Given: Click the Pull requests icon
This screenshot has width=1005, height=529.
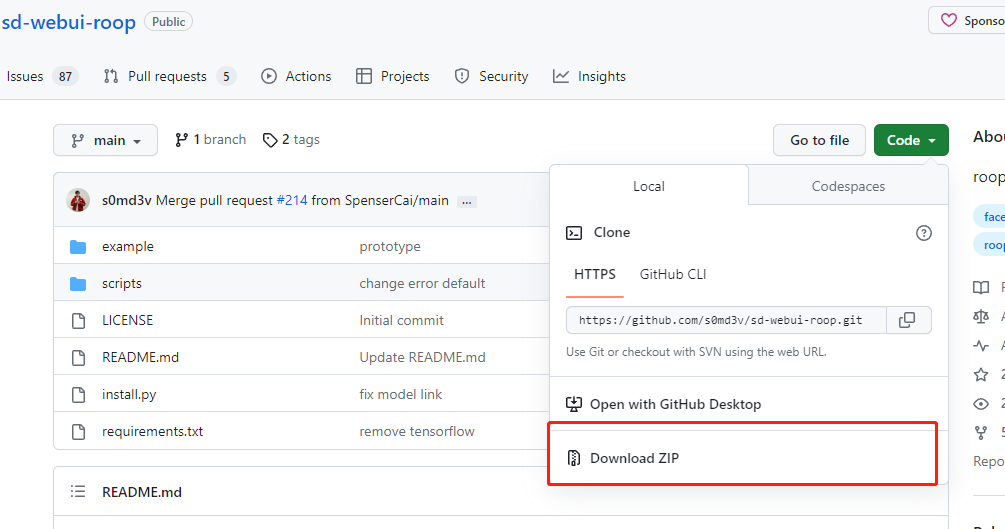Looking at the screenshot, I should coord(111,76).
